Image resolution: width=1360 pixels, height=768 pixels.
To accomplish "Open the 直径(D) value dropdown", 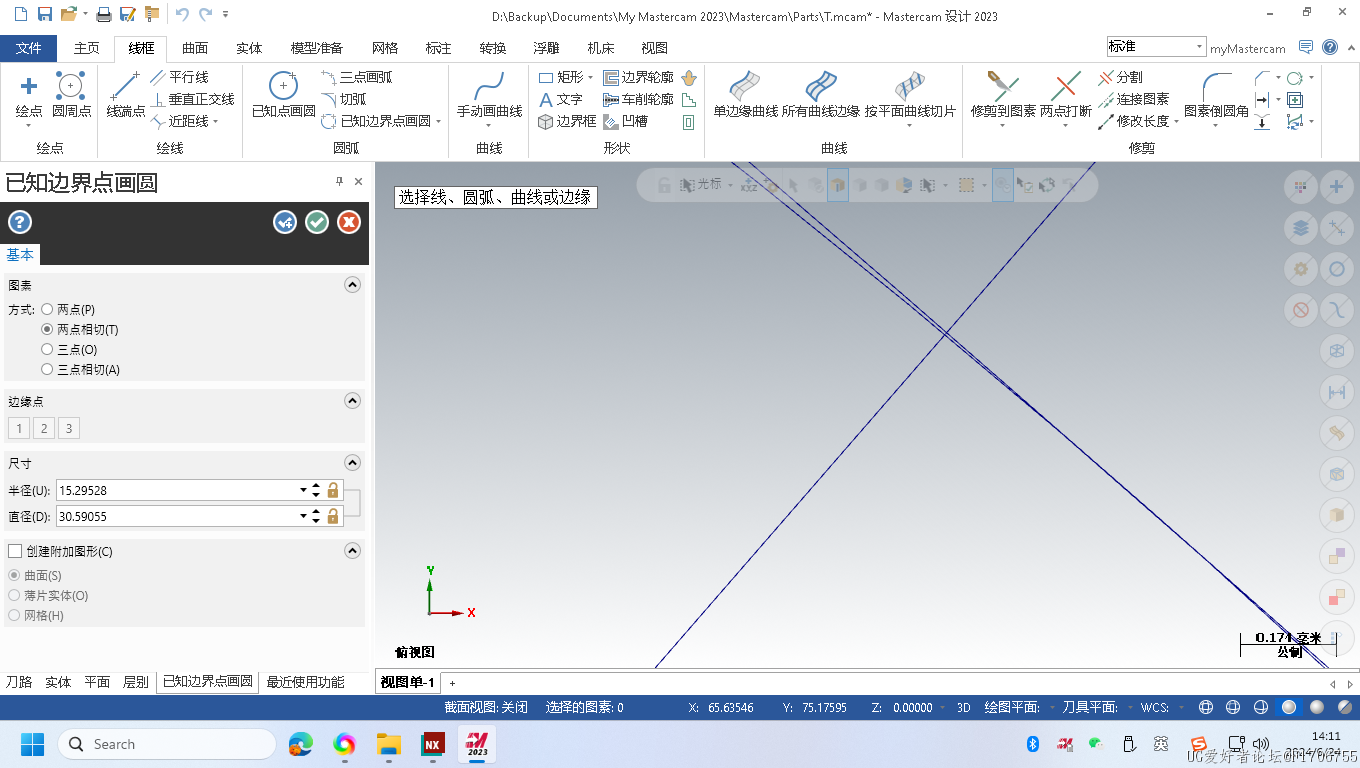I will (303, 516).
